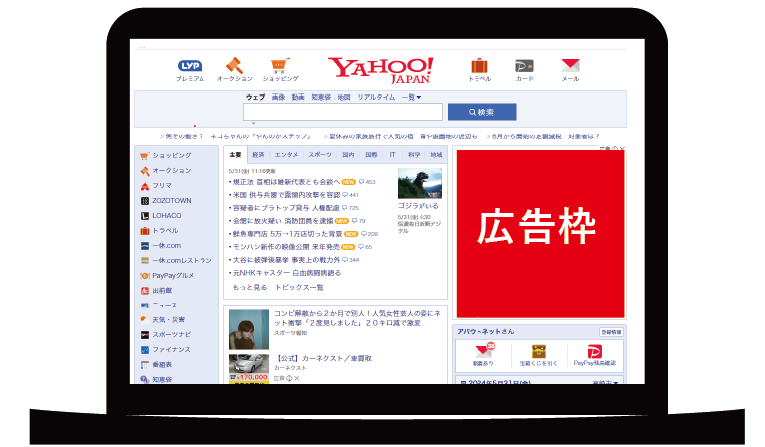Select the リアルタイム search tab

point(376,98)
